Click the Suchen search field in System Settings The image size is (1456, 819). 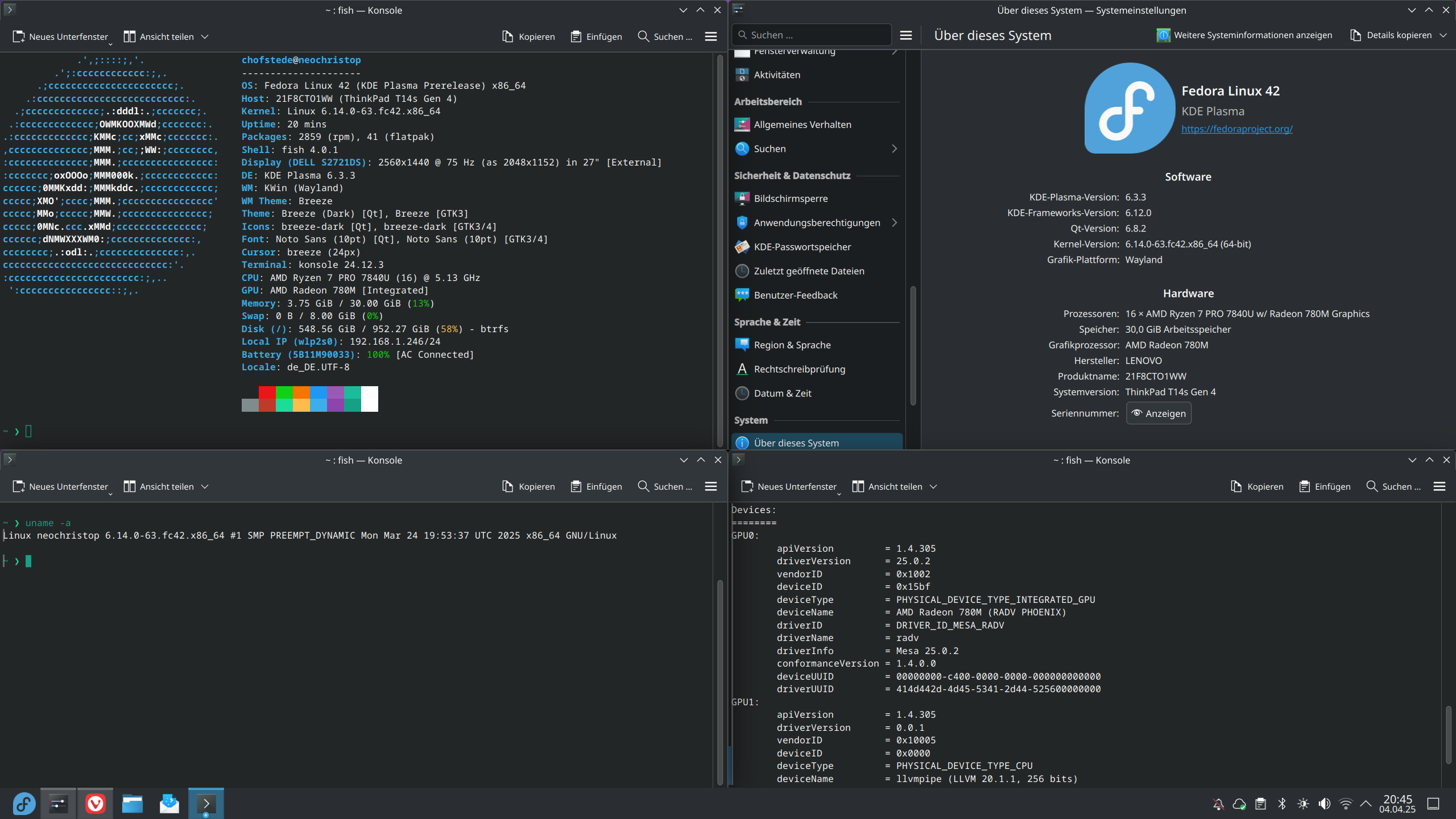[x=813, y=35]
